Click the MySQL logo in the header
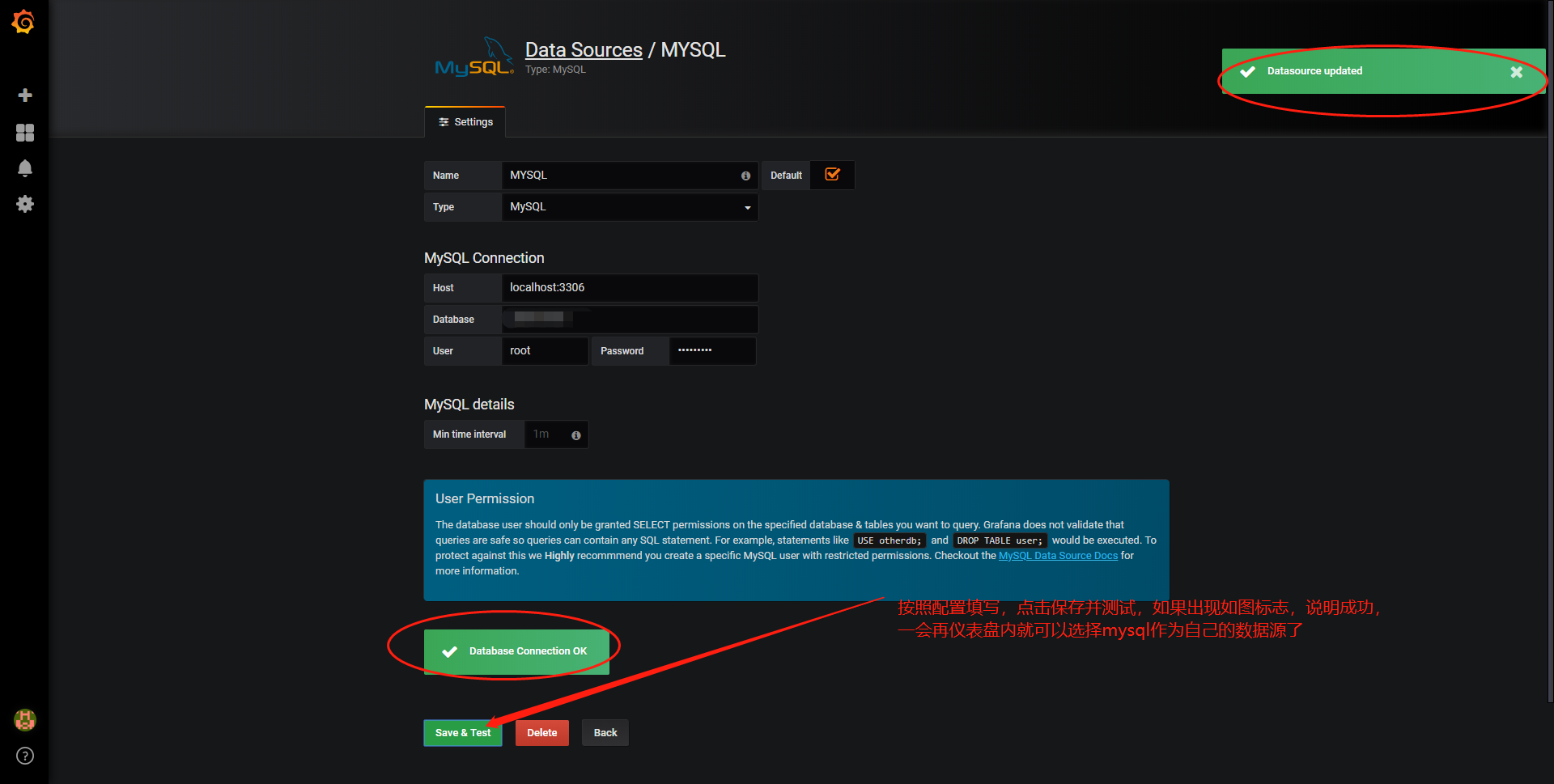Screen dimensions: 1554x784 (474, 57)
